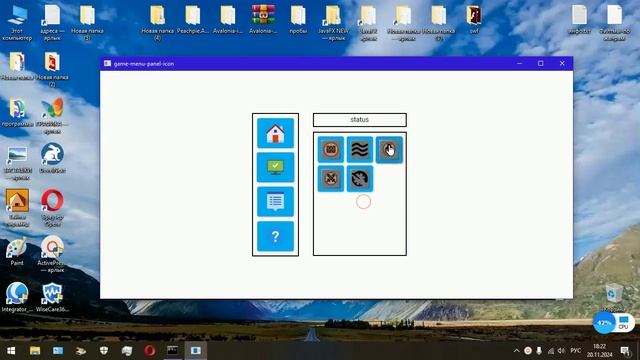Open the black console window taskbar icon
Image resolution: width=640 pixels, height=360 pixels.
(173, 351)
